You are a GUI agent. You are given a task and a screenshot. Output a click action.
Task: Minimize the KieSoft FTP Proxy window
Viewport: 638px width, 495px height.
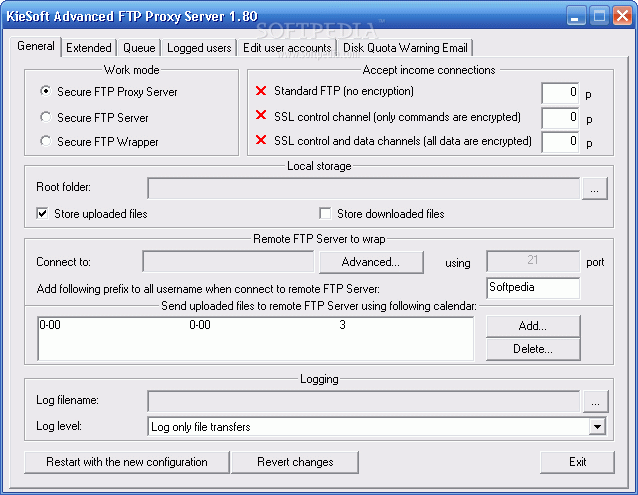tap(575, 16)
